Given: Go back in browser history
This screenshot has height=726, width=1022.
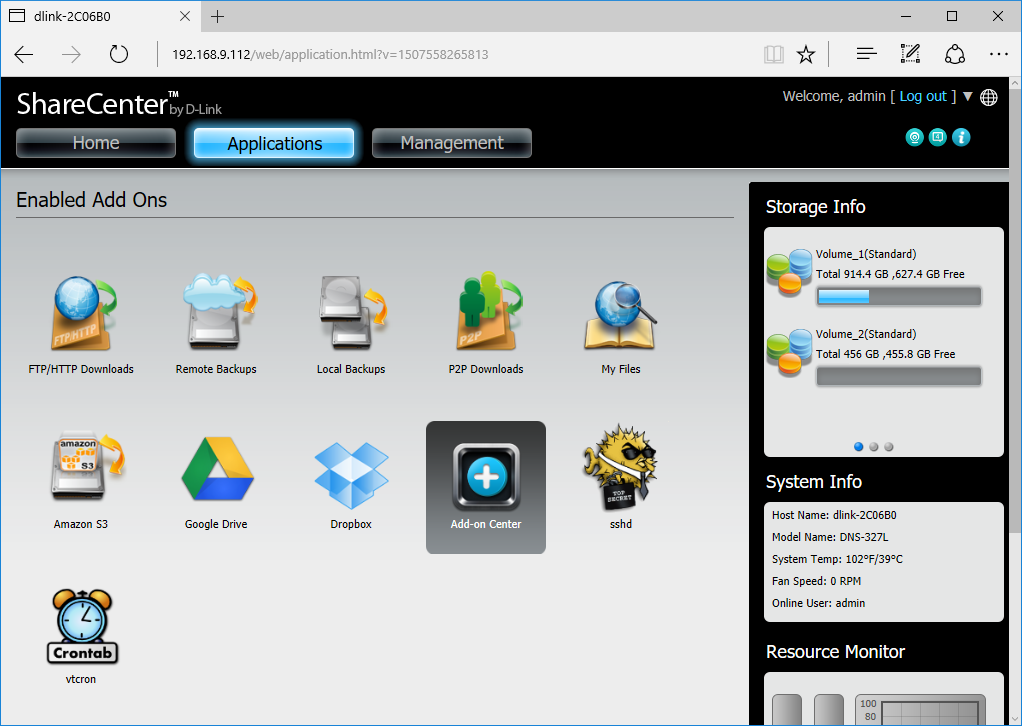Looking at the screenshot, I should point(23,54).
